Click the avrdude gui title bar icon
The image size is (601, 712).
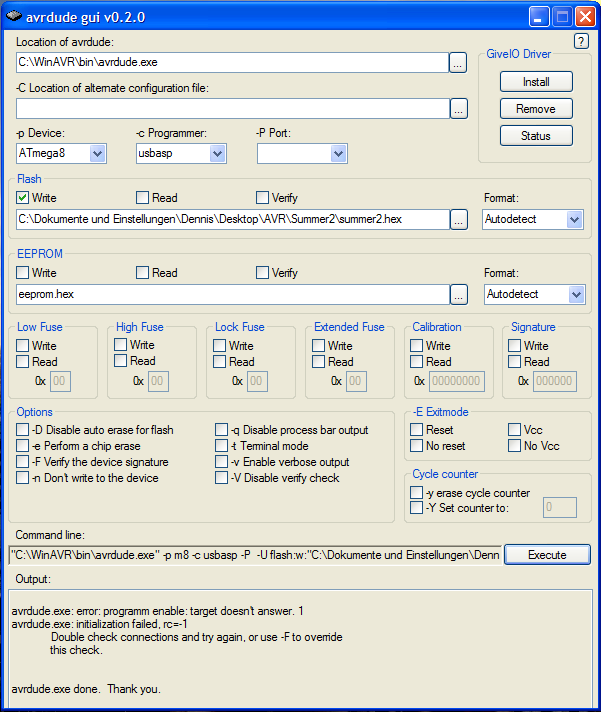14,16
